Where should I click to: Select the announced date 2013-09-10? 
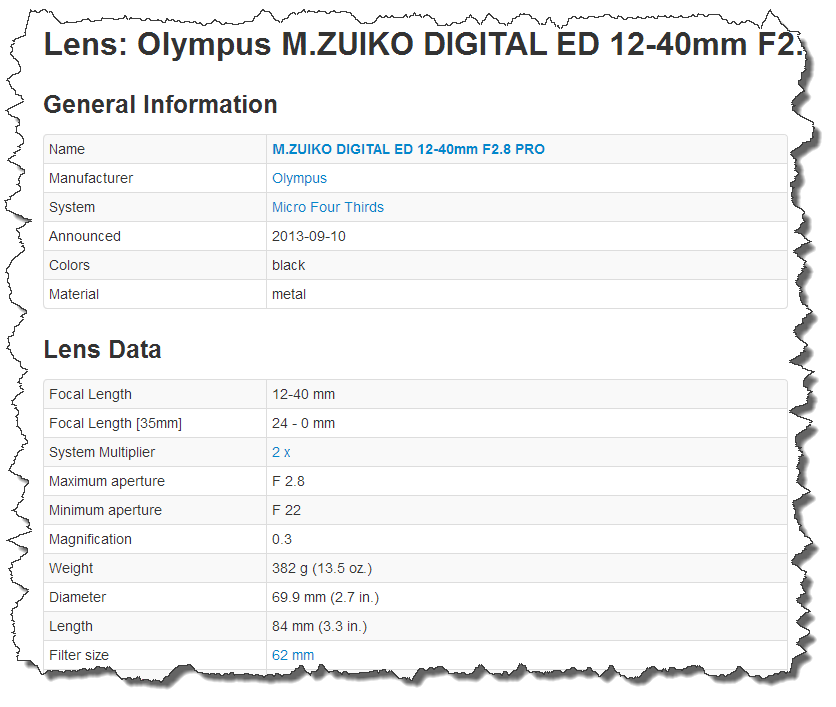point(309,236)
